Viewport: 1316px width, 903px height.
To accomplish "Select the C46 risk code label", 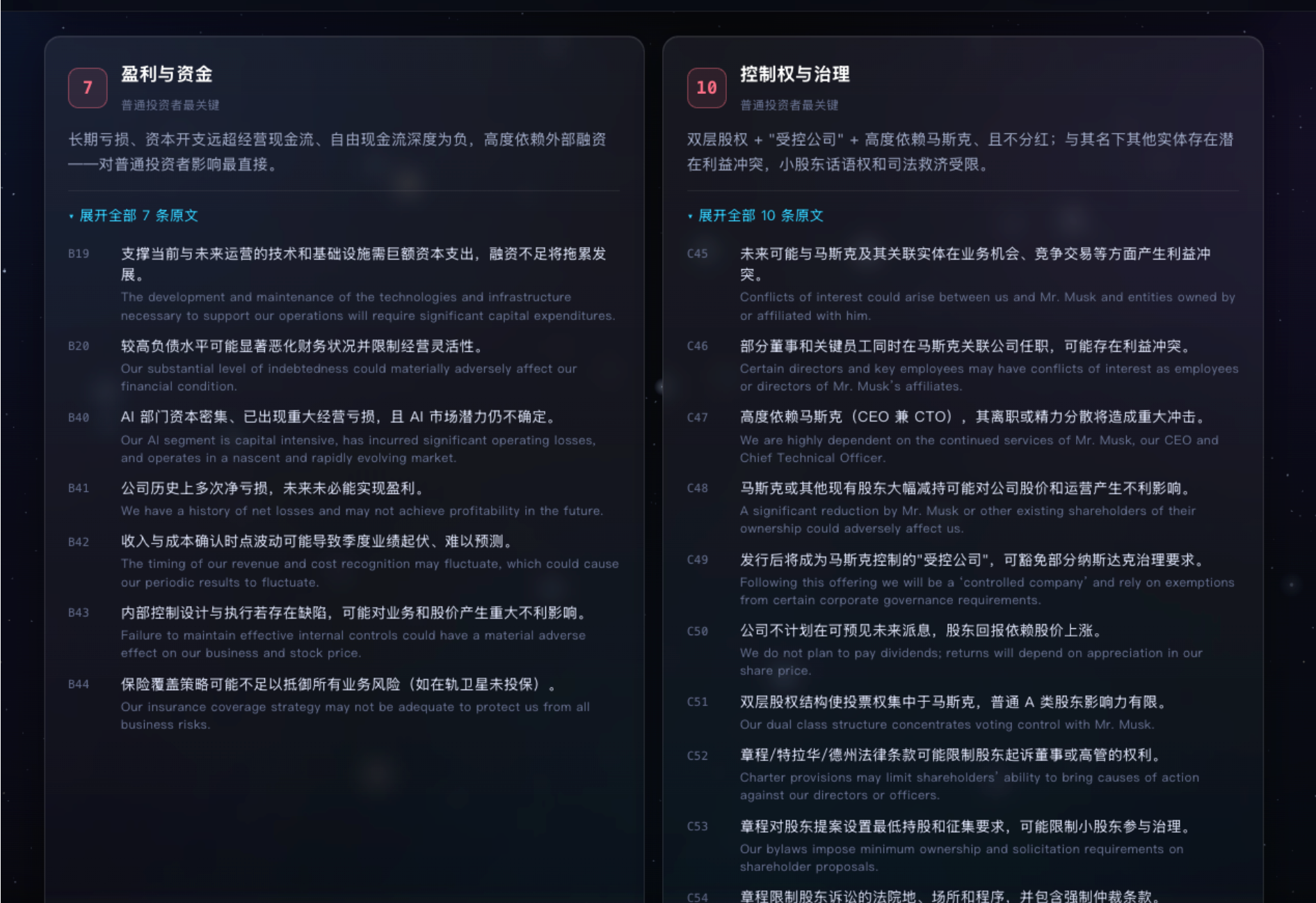I will coord(698,346).
